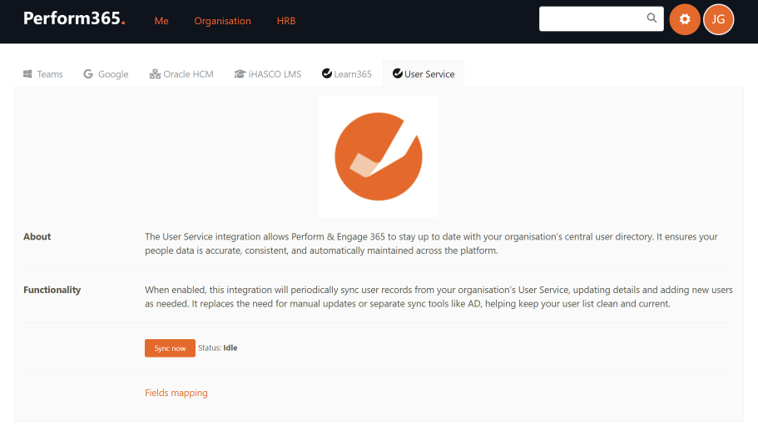Open the JG user avatar menu
The height and width of the screenshot is (443, 758).
coord(718,19)
